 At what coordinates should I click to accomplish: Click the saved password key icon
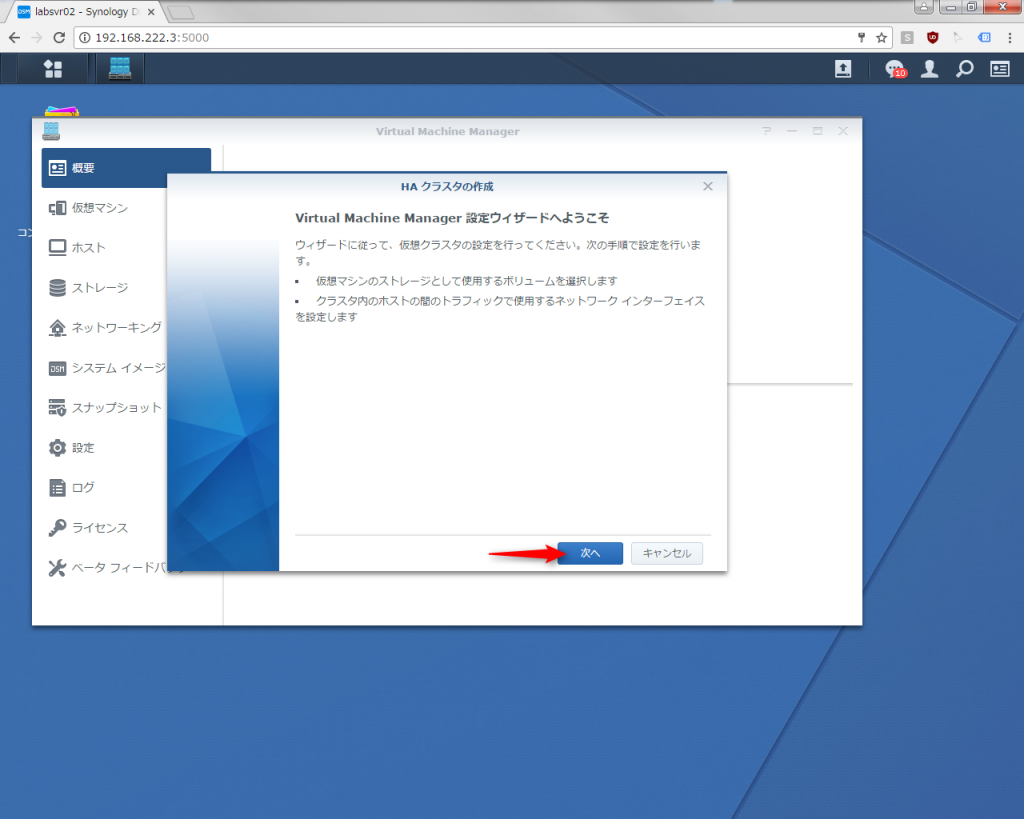point(861,38)
